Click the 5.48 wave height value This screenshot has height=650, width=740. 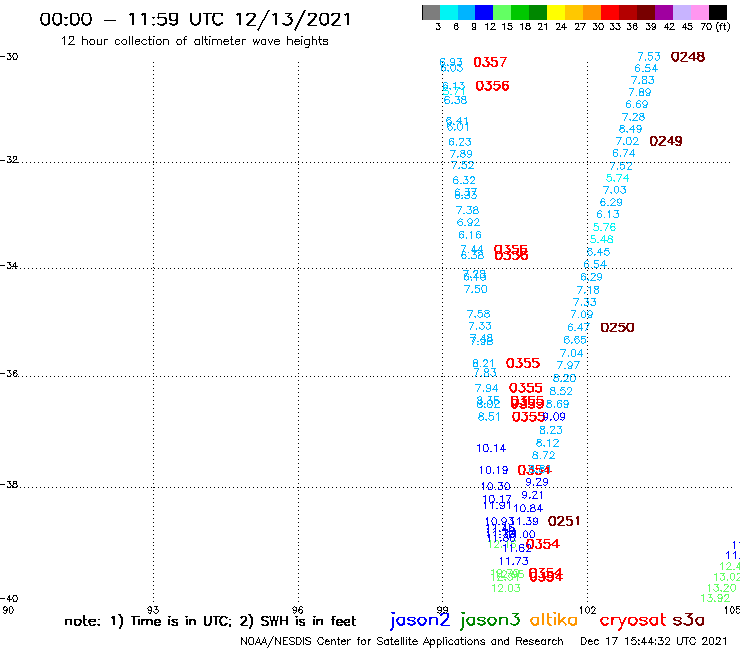pyautogui.click(x=602, y=239)
